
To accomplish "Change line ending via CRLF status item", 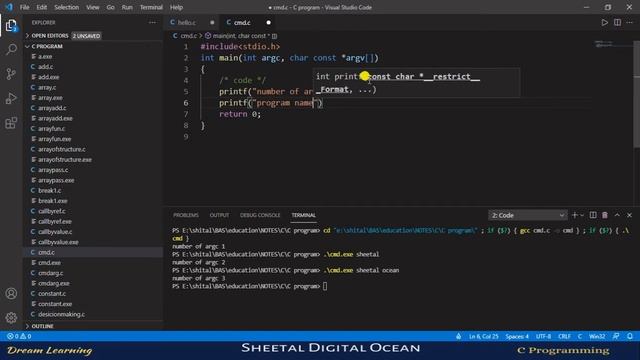I will click(564, 336).
